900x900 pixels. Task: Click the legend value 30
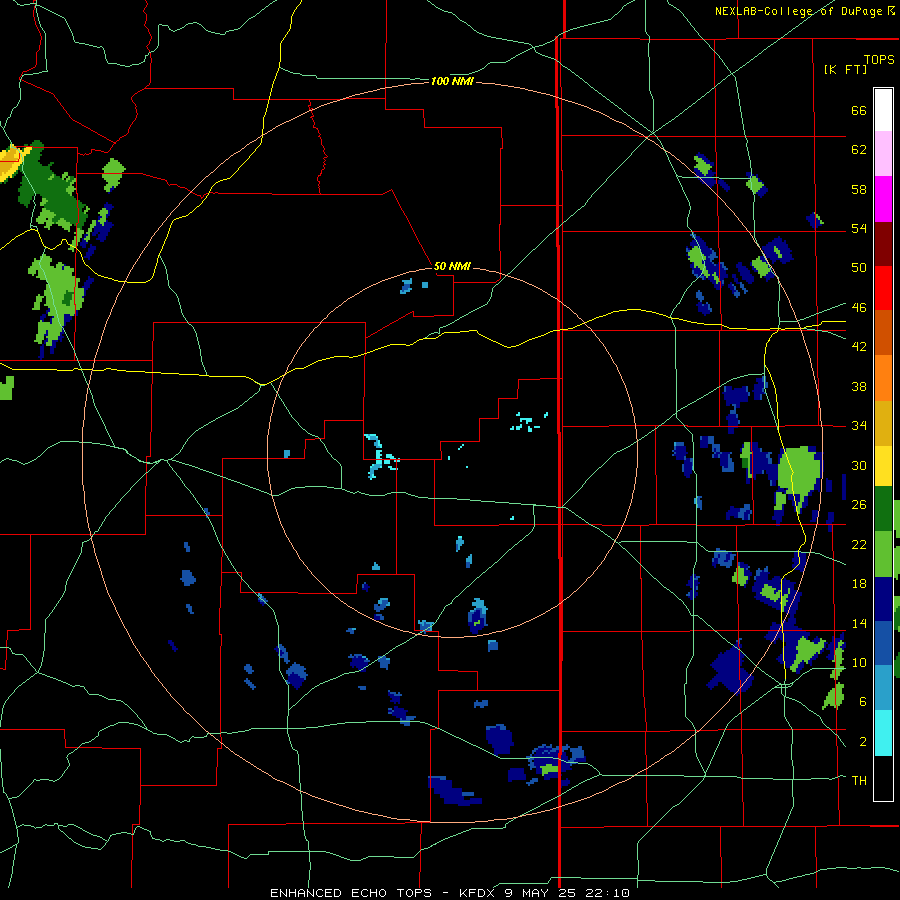859,465
